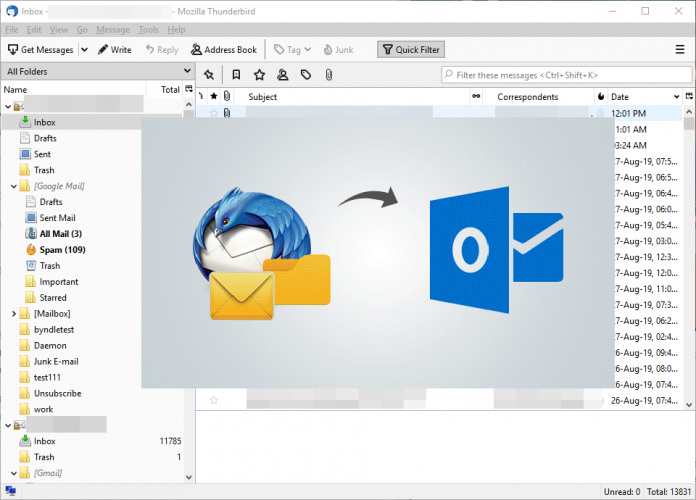Image resolution: width=696 pixels, height=500 pixels.
Task: Open the Junk E-mail folder
Action: tap(56, 361)
